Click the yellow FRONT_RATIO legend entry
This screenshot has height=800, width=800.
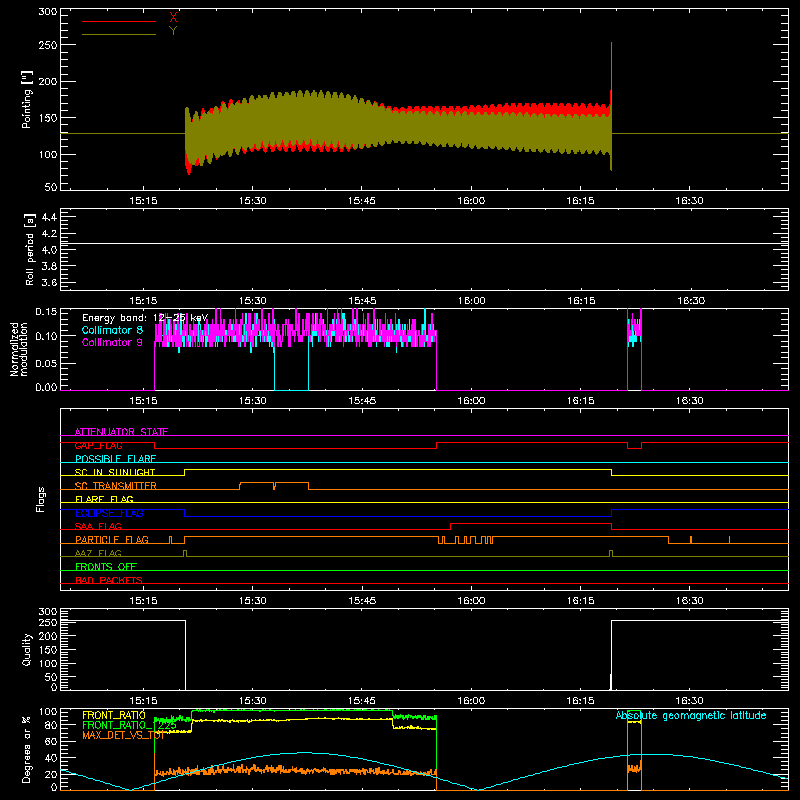114,715
